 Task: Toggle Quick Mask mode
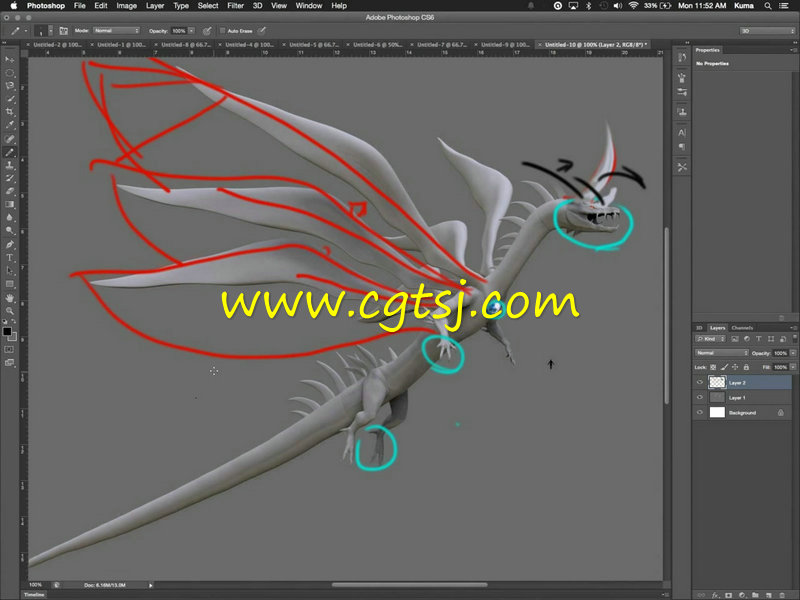coord(9,349)
